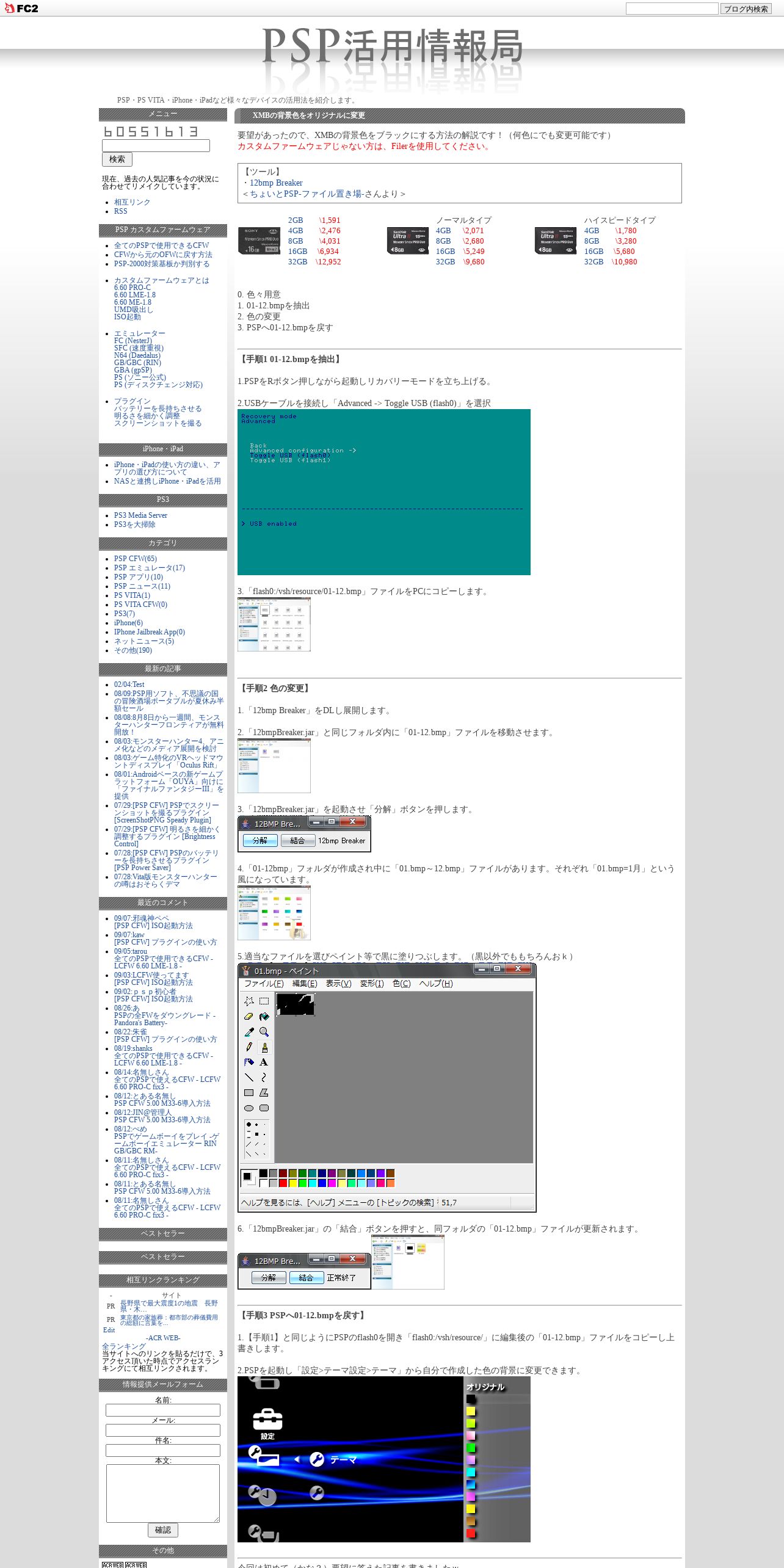
Task: Pick the bright red swatch in Paint palette
Action: [283, 1183]
